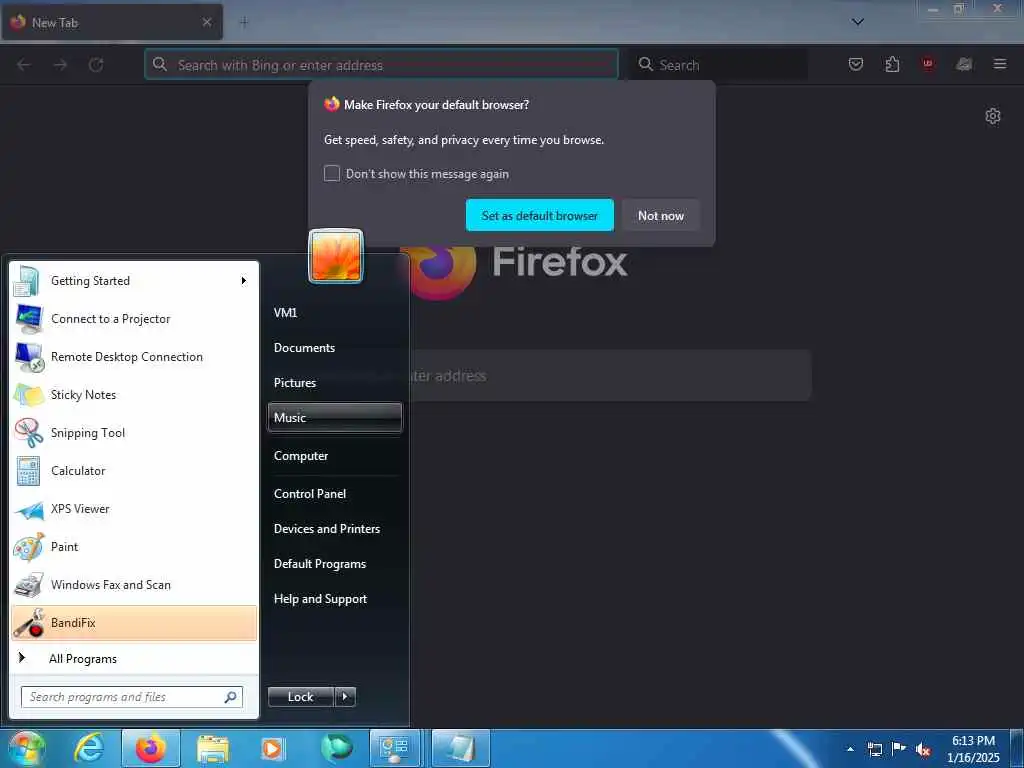The image size is (1024, 768).
Task: Click the user account picture
Action: tap(336, 256)
